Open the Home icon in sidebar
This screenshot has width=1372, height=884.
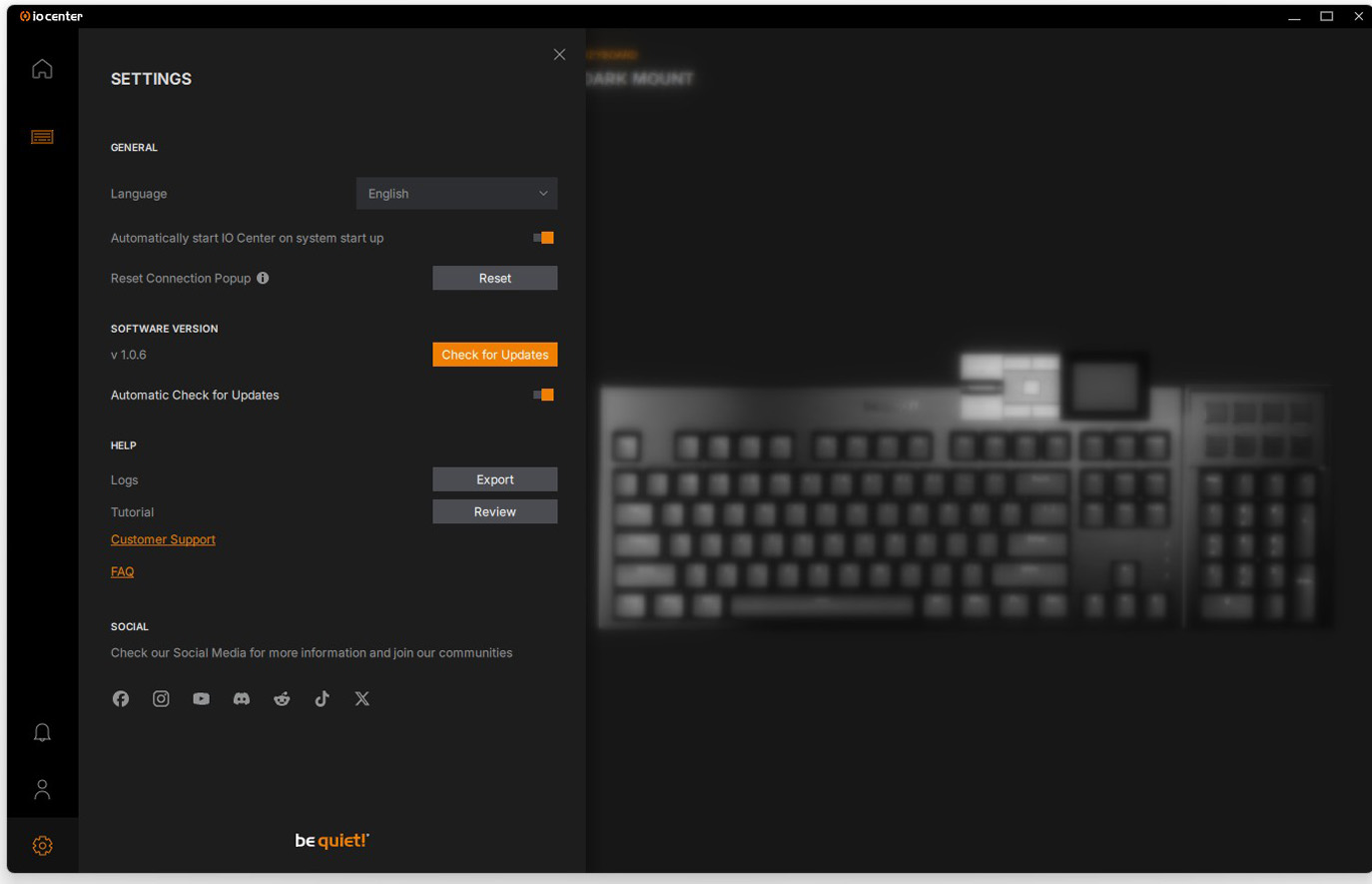42,69
